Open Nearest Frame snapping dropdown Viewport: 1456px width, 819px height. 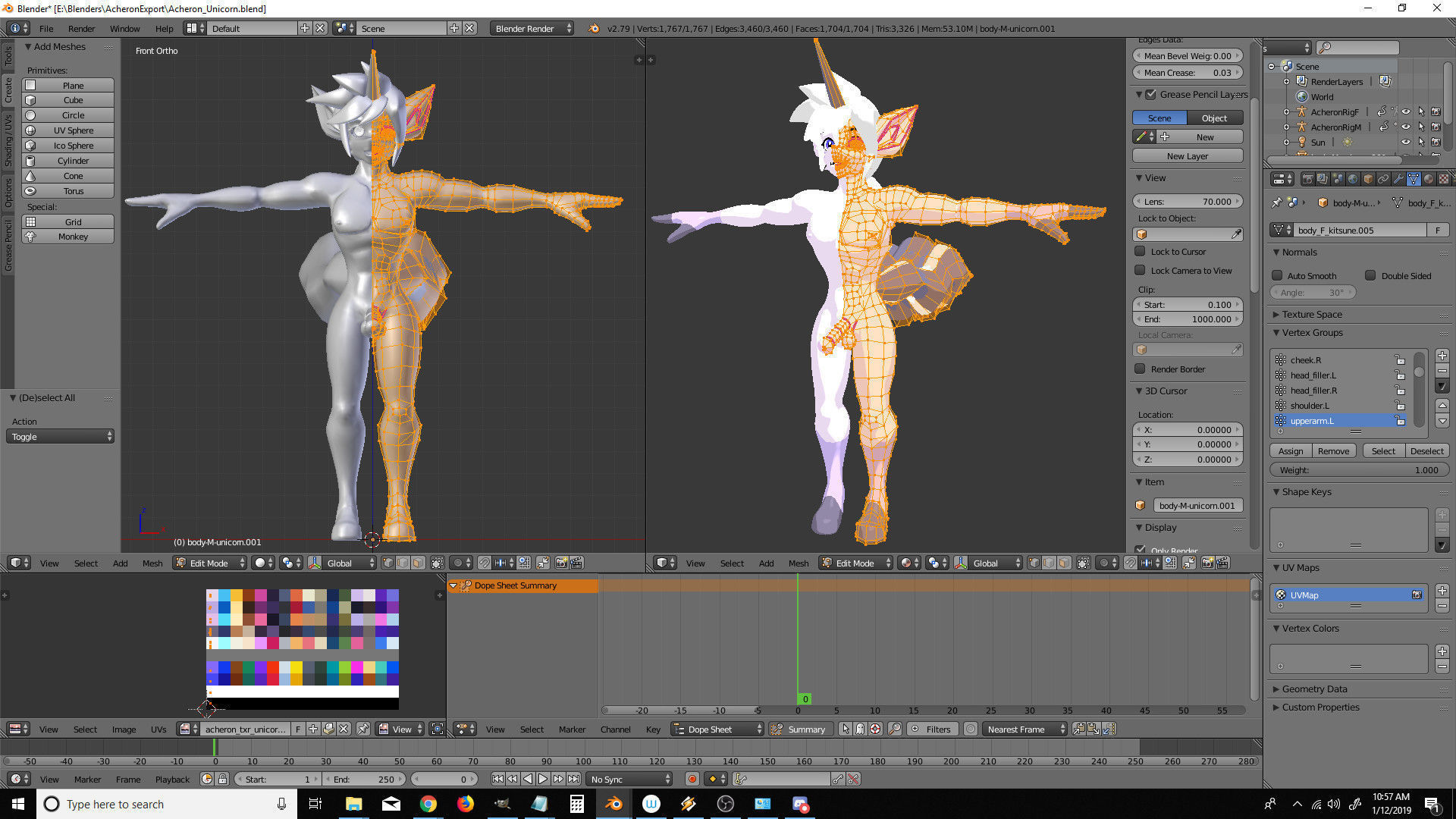pos(1025,729)
